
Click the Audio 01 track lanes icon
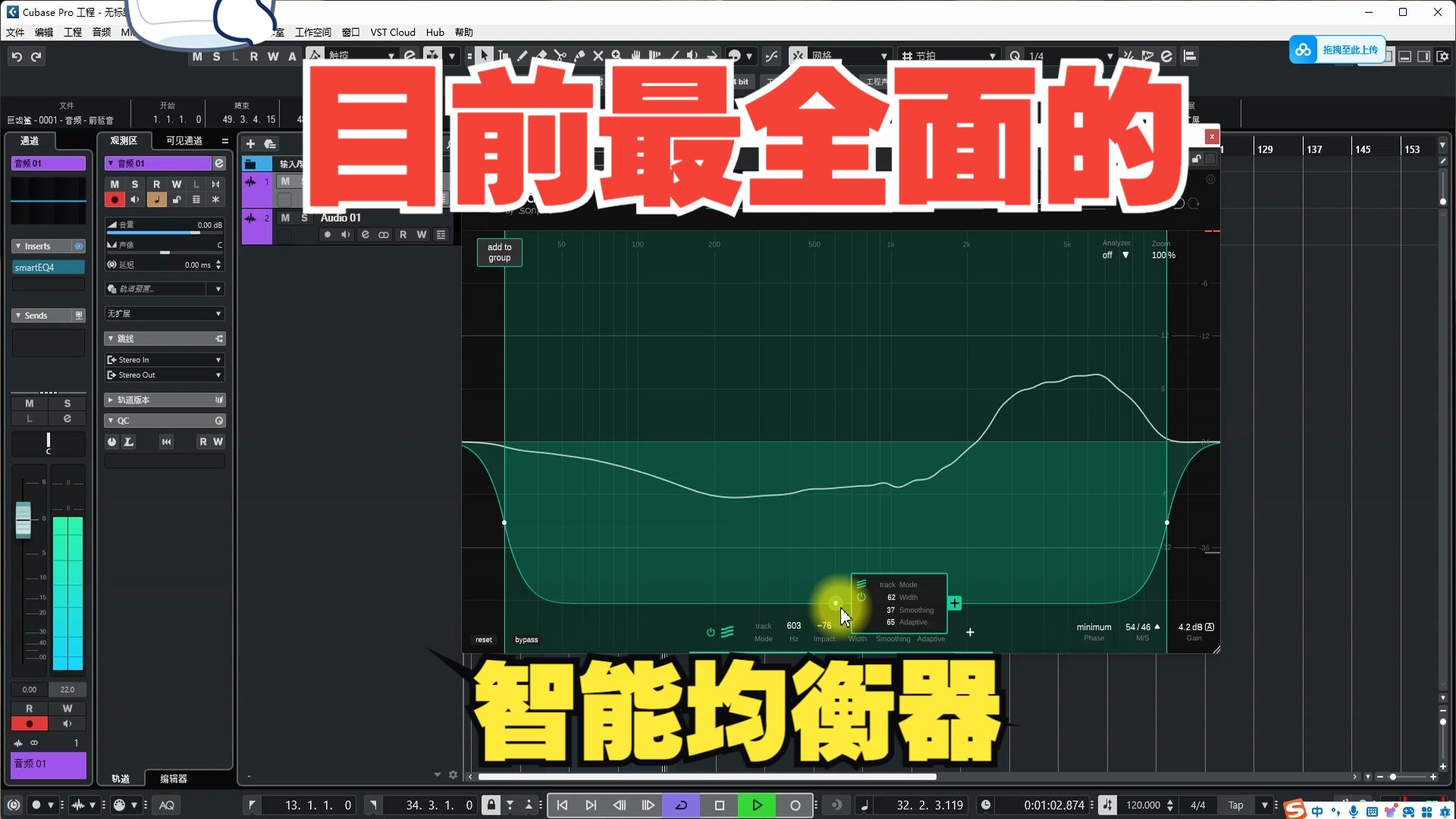click(x=441, y=235)
